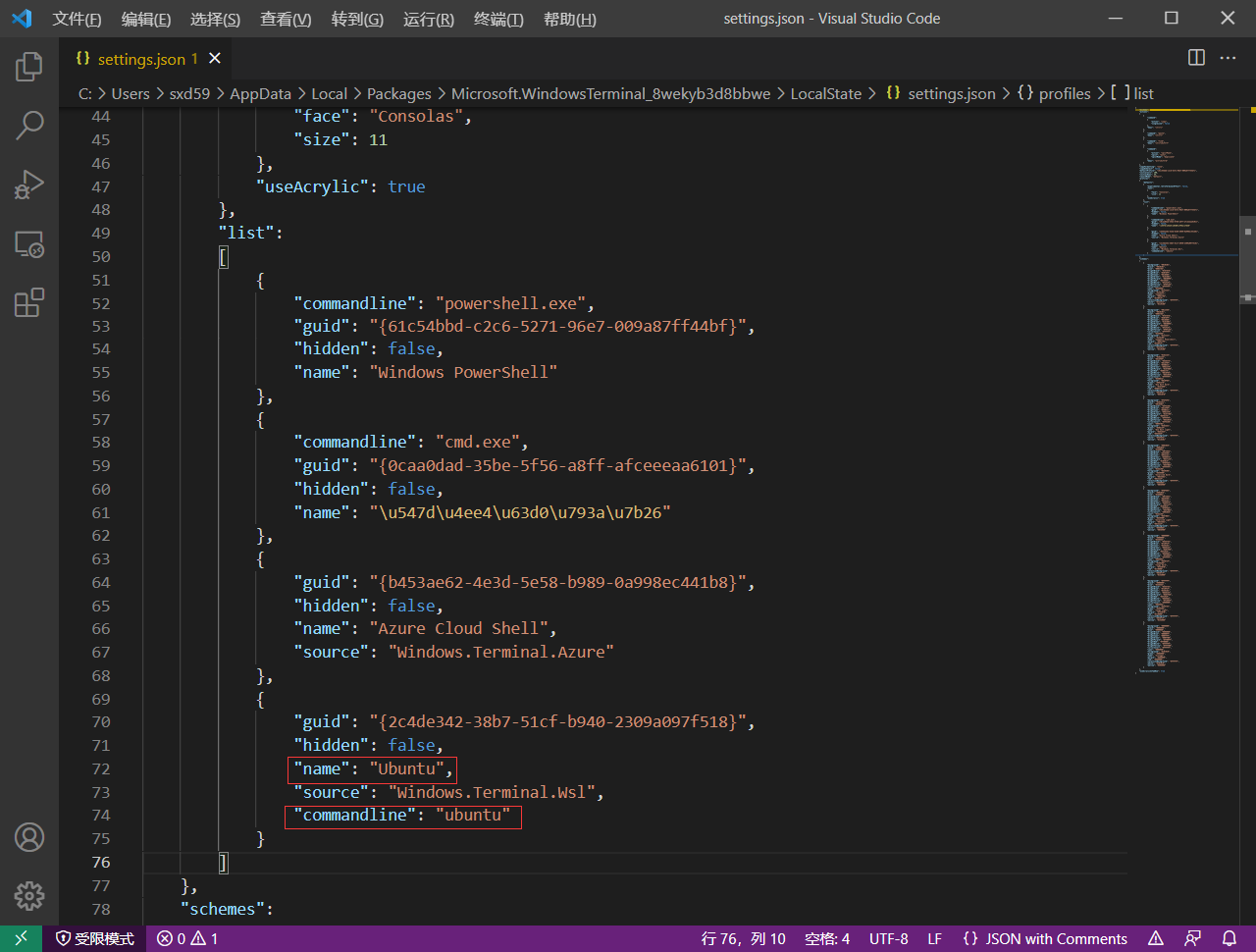1256x952 pixels.
Task: Click the warning triangle status icon
Action: 1156,939
